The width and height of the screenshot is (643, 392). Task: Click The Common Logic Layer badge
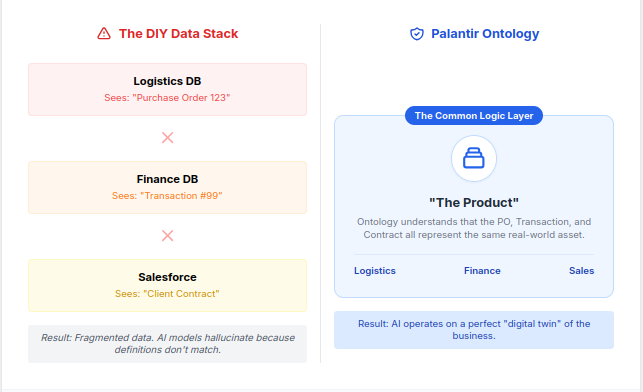click(x=474, y=116)
